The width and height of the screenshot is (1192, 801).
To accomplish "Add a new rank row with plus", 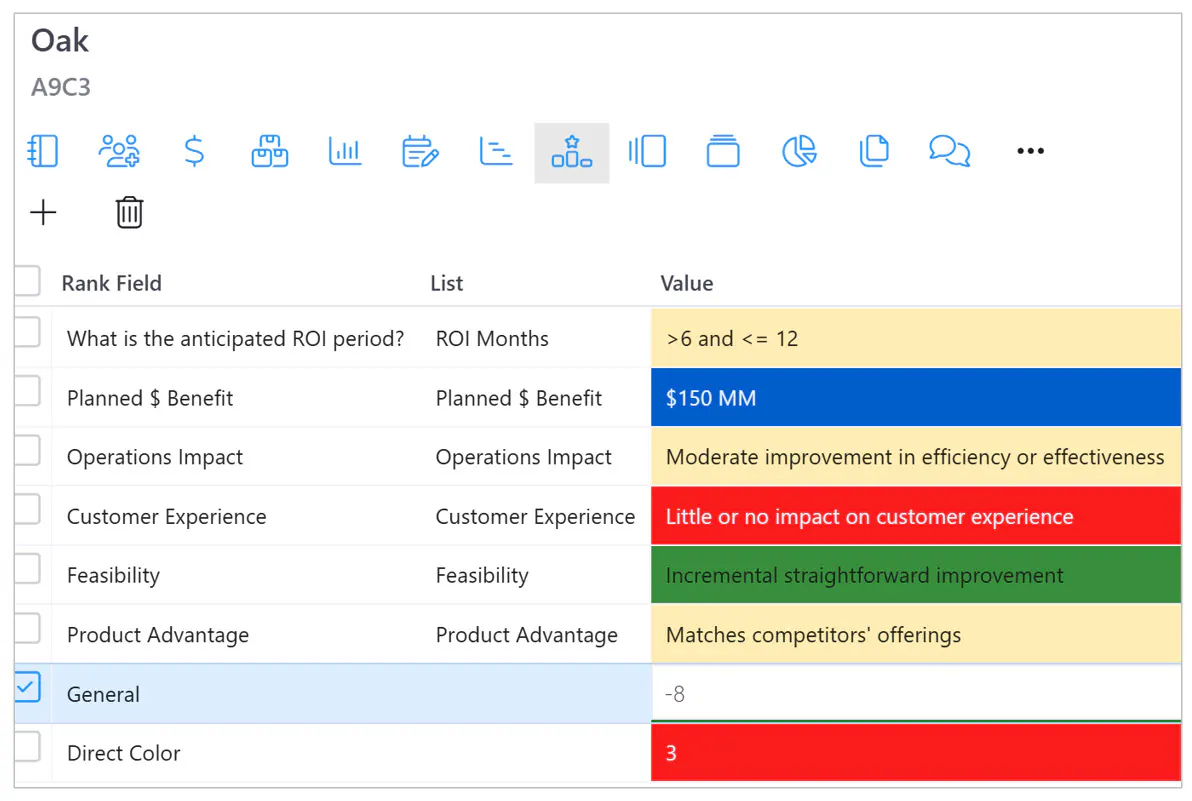I will (43, 212).
